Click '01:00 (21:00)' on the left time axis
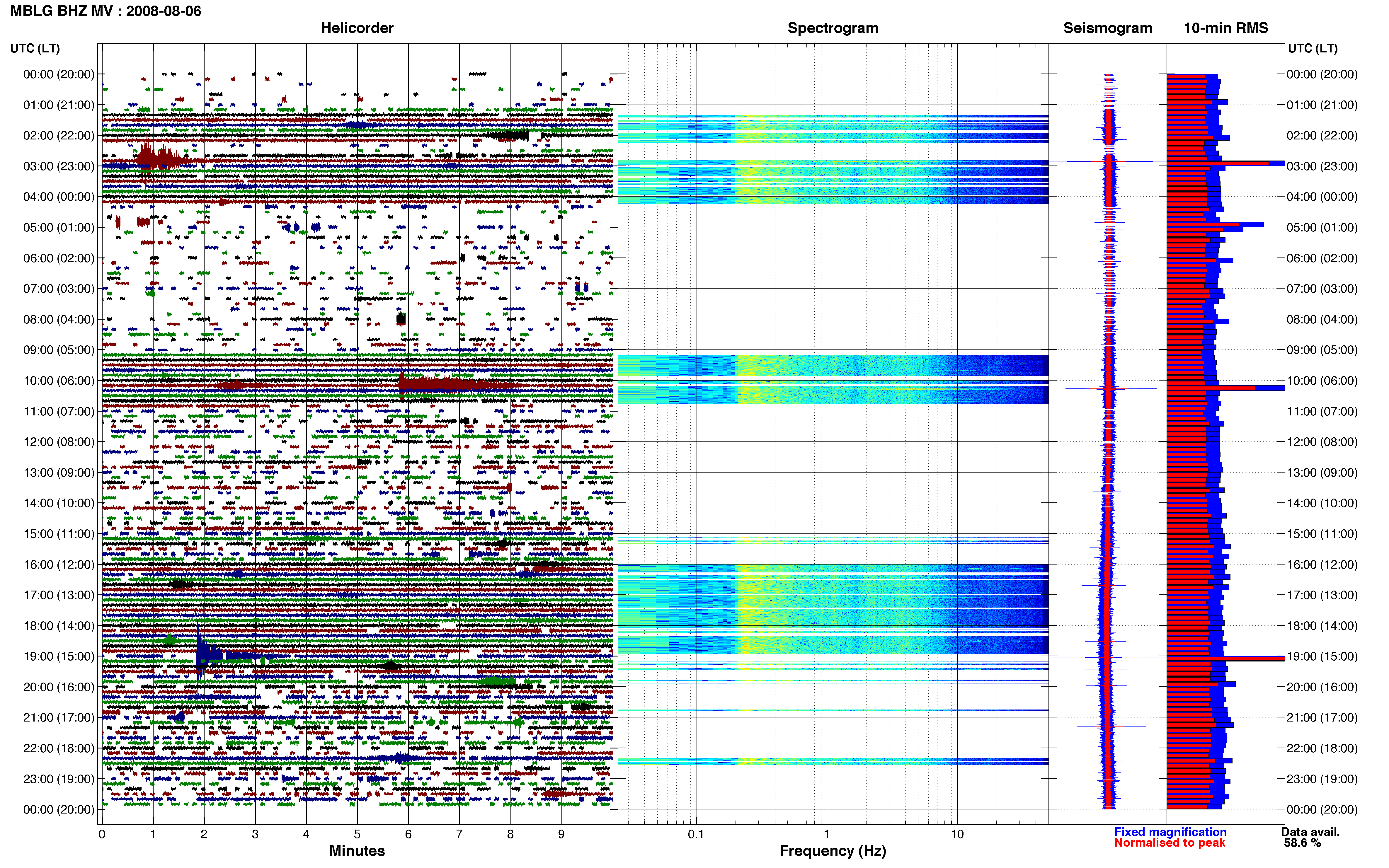 coord(59,105)
